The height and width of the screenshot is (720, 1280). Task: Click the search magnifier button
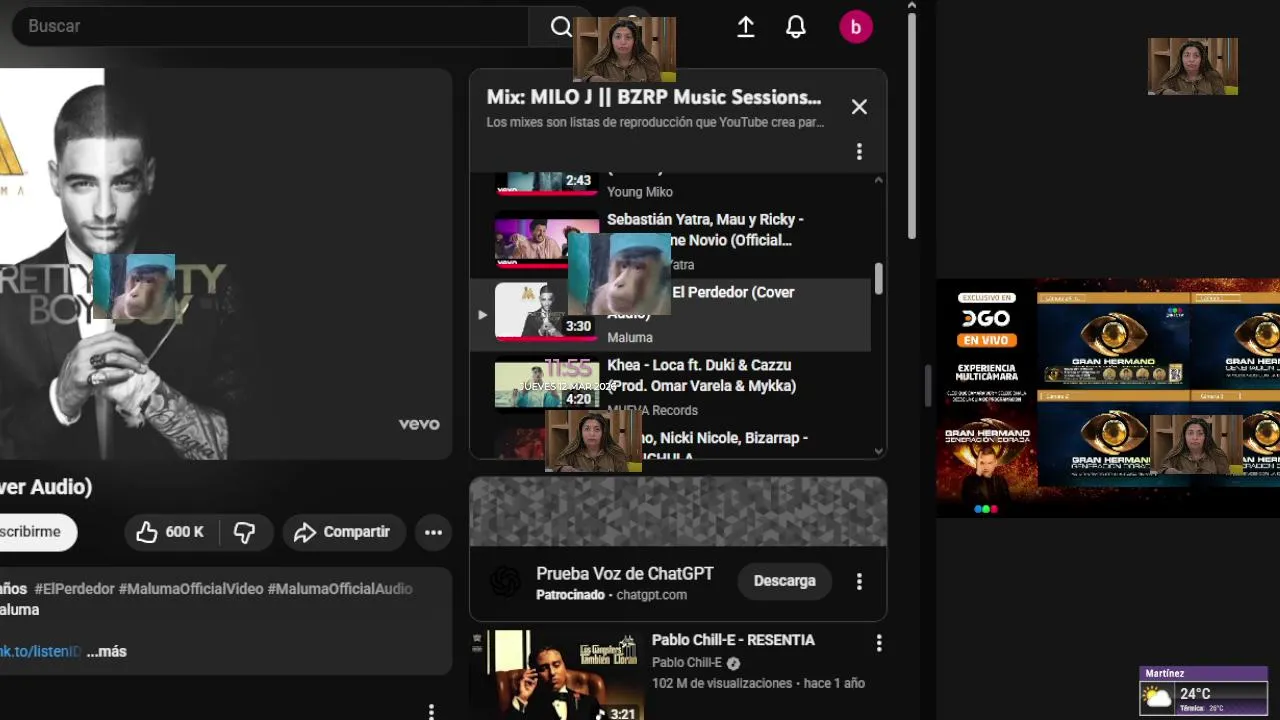[561, 27]
